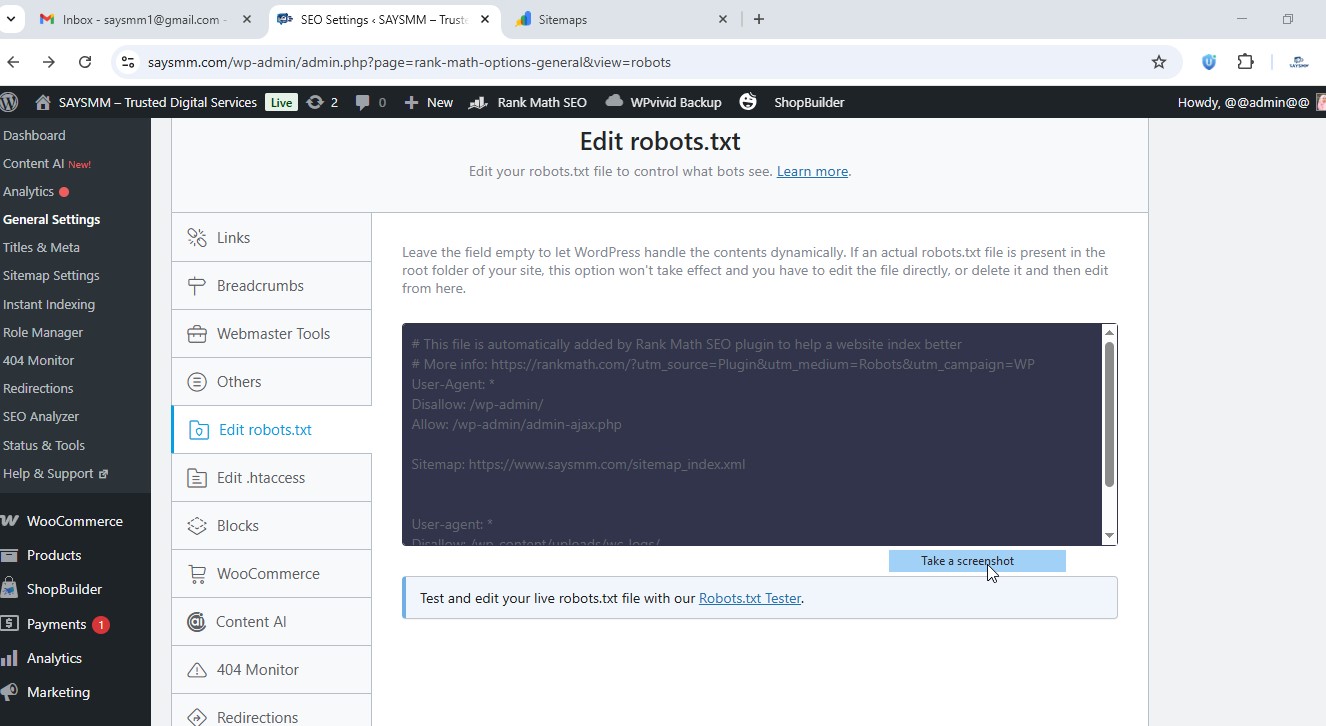Bookmark this page with the star icon

pos(1159,62)
